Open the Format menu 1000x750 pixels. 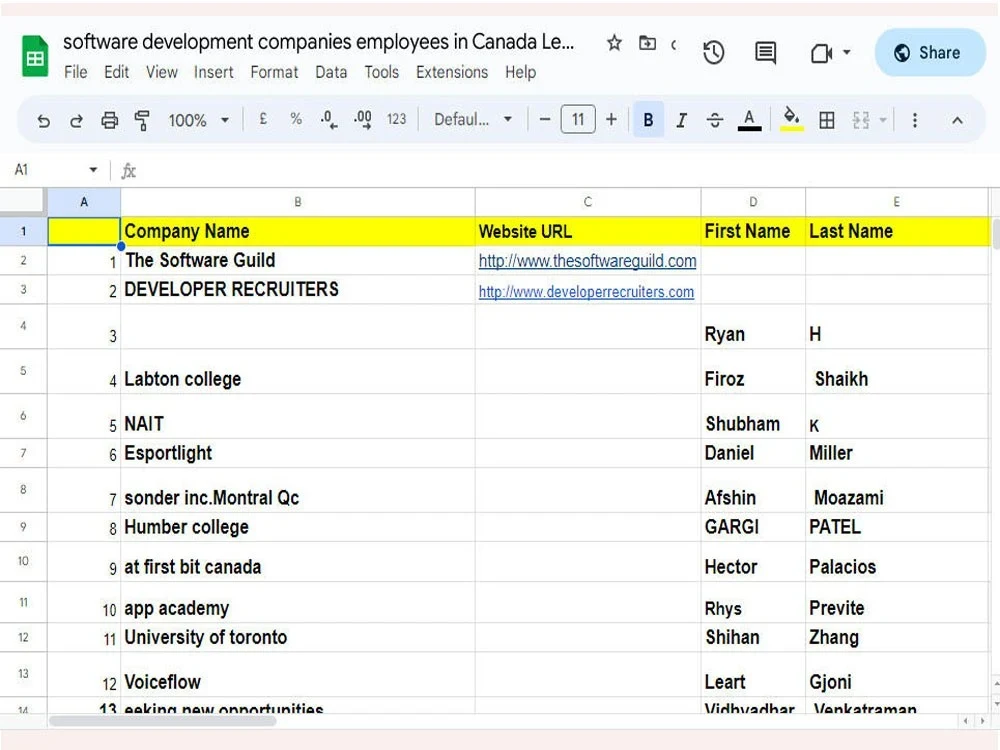pos(274,72)
